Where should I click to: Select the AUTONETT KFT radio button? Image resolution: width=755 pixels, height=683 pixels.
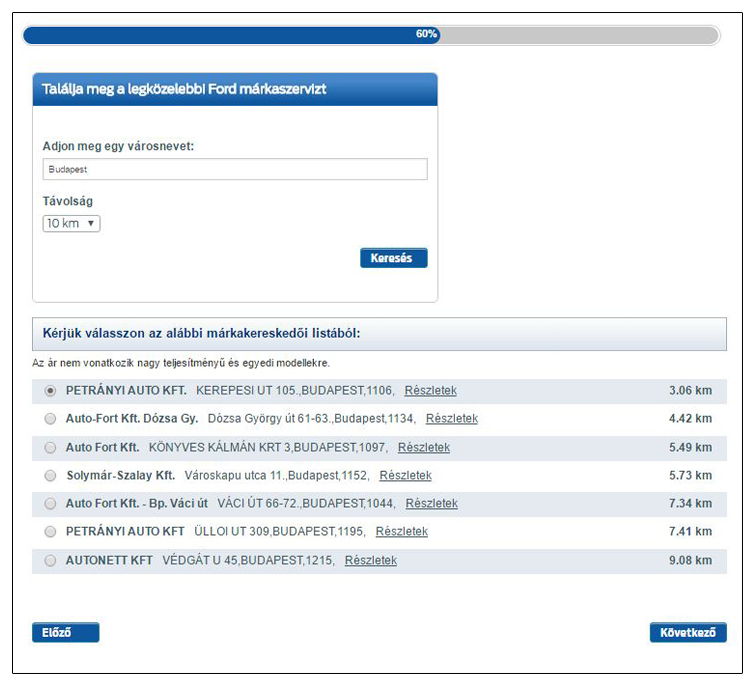50,560
